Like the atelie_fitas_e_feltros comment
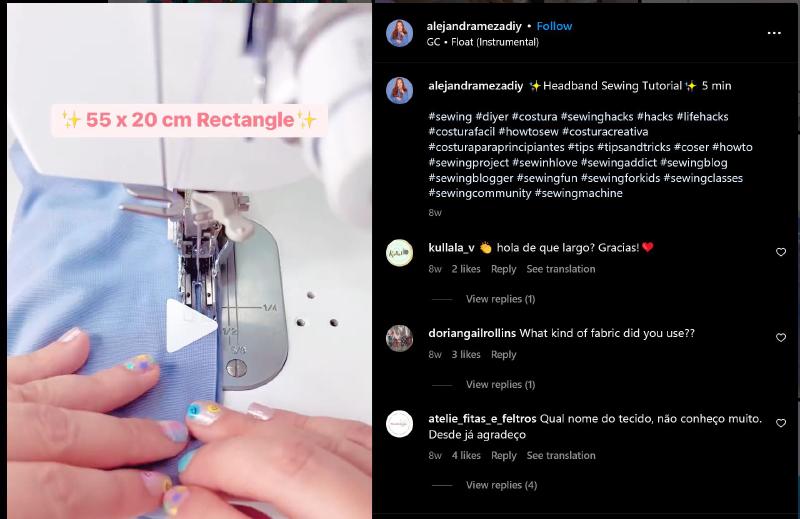The height and width of the screenshot is (519, 800). [x=781, y=423]
